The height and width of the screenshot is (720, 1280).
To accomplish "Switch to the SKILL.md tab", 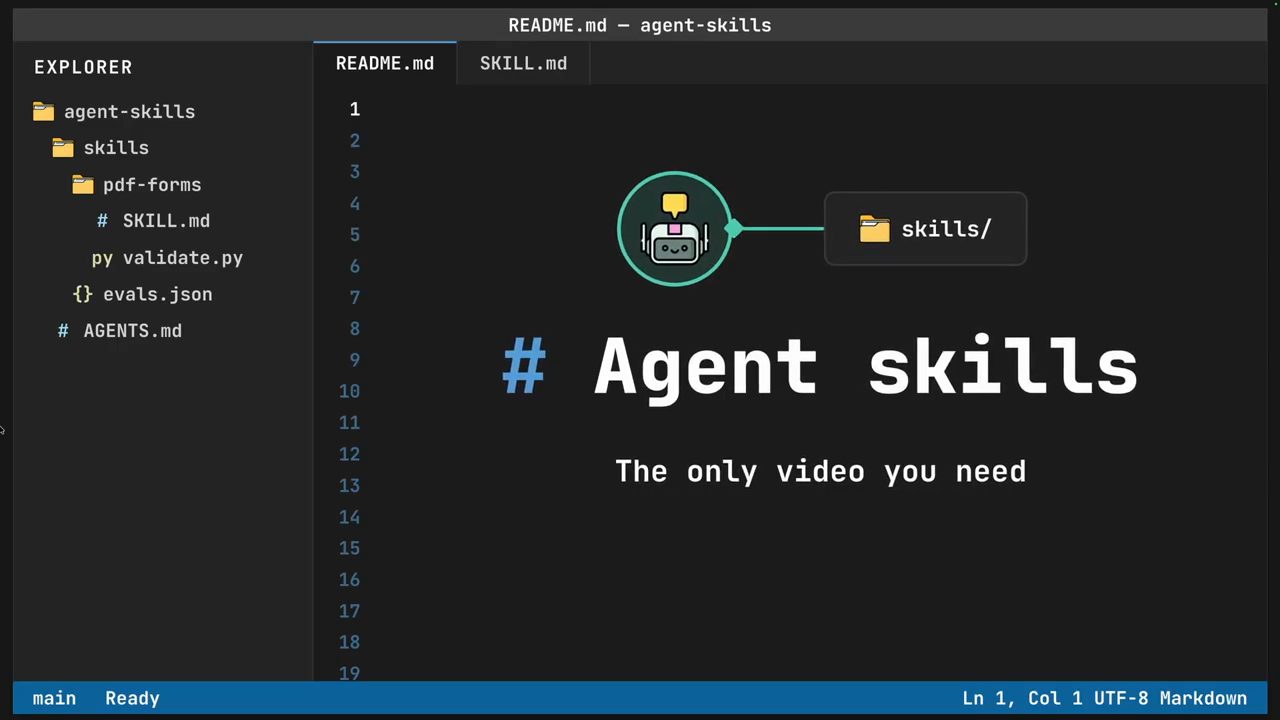I will point(523,63).
